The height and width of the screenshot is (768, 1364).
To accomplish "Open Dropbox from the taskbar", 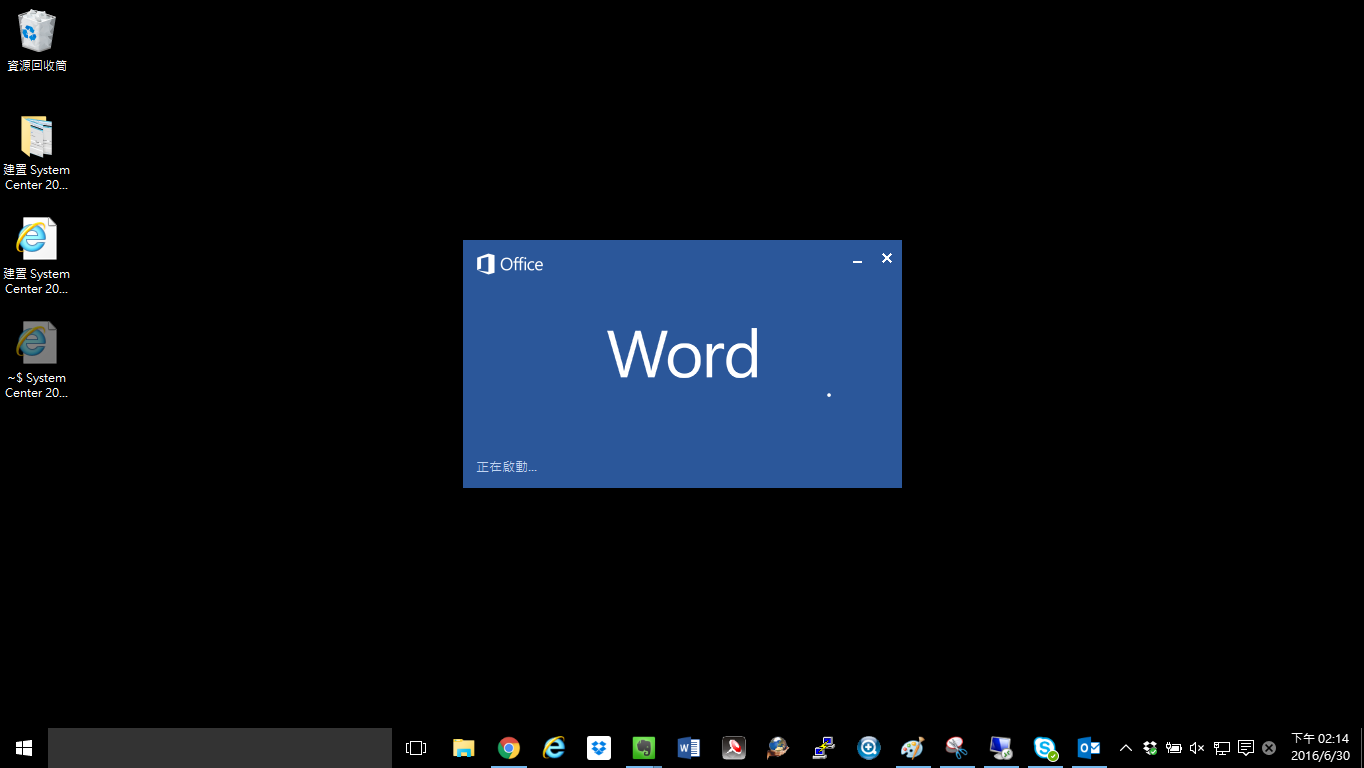I will [x=599, y=748].
